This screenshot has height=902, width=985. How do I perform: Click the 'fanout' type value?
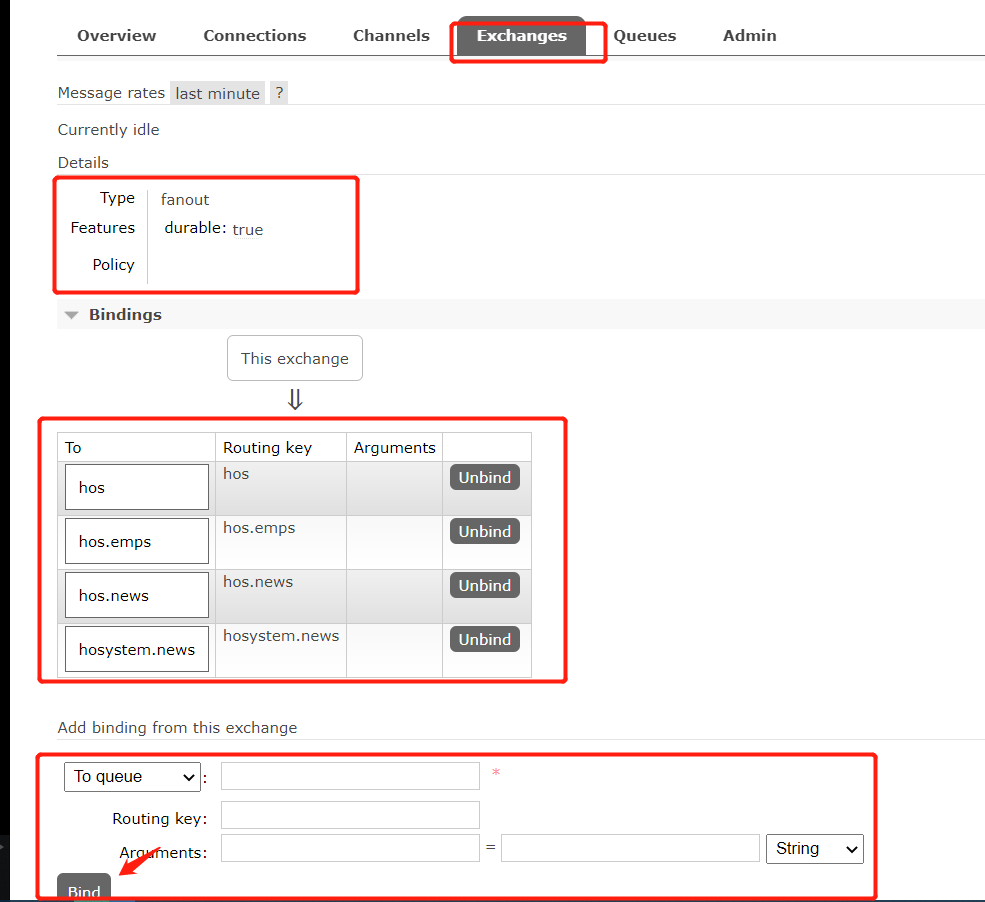(185, 200)
